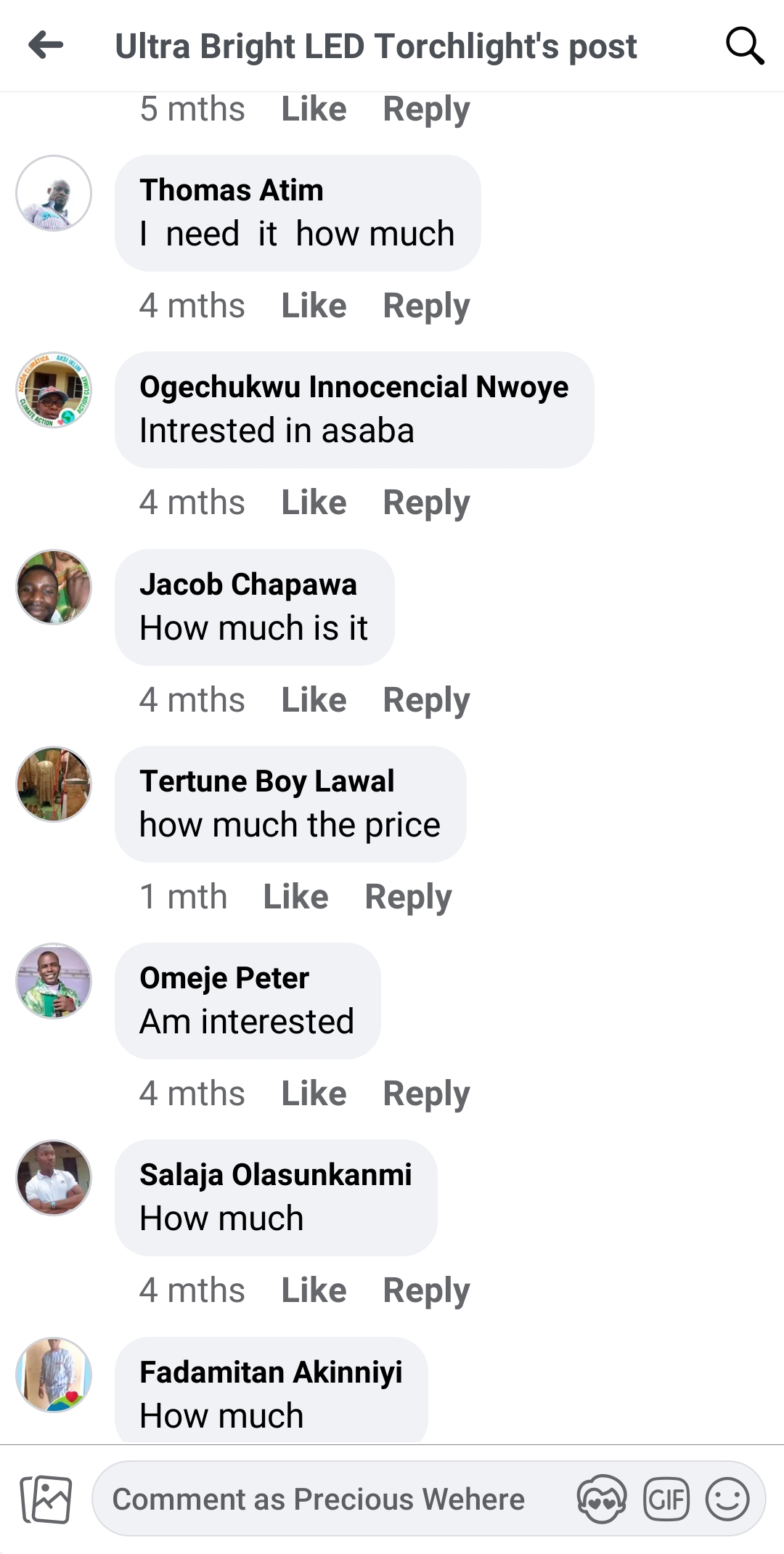Open the avatar sticker picker
Viewport: 784px width, 1554px height.
[x=601, y=1500]
